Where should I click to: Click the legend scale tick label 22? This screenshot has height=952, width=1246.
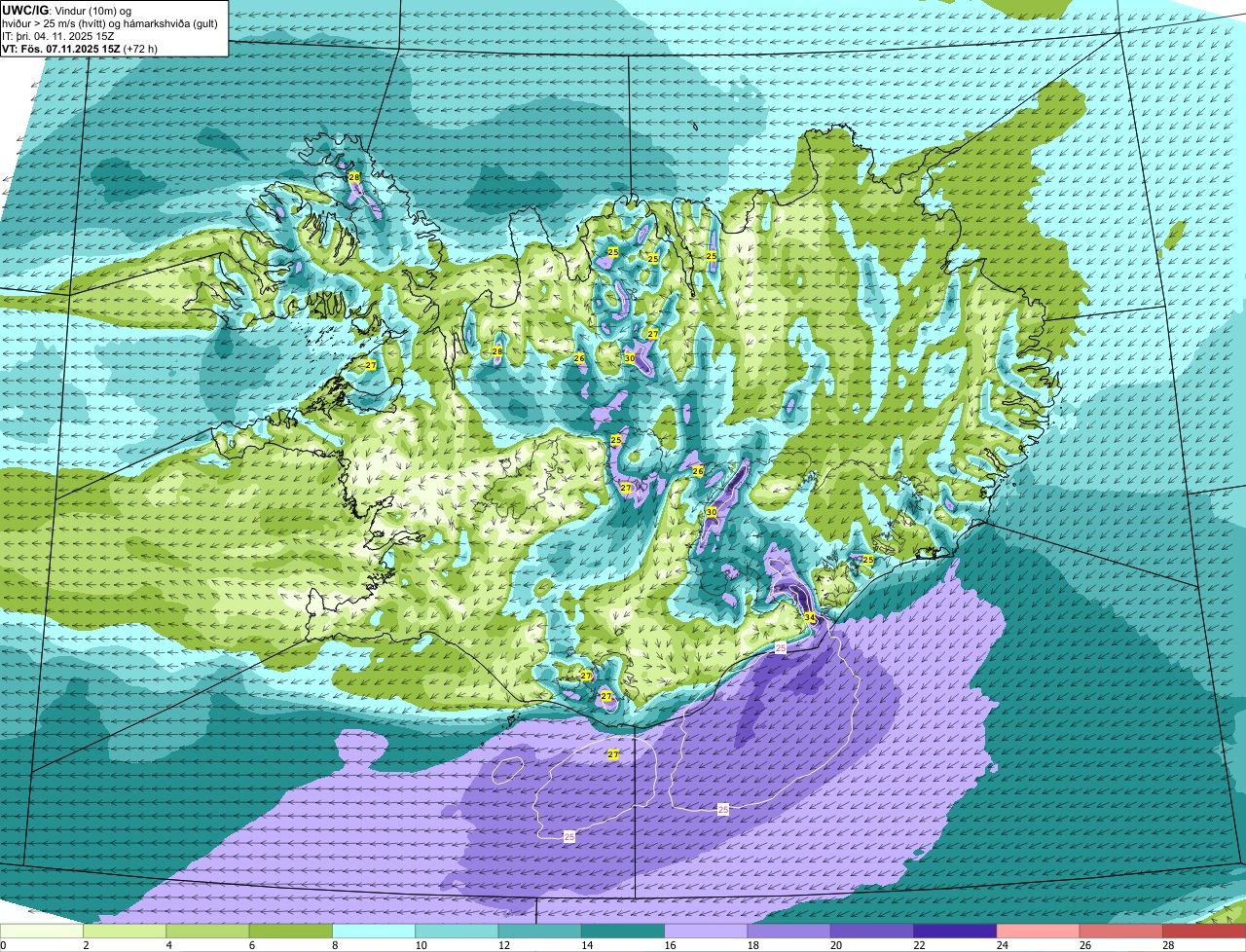pyautogui.click(x=919, y=945)
